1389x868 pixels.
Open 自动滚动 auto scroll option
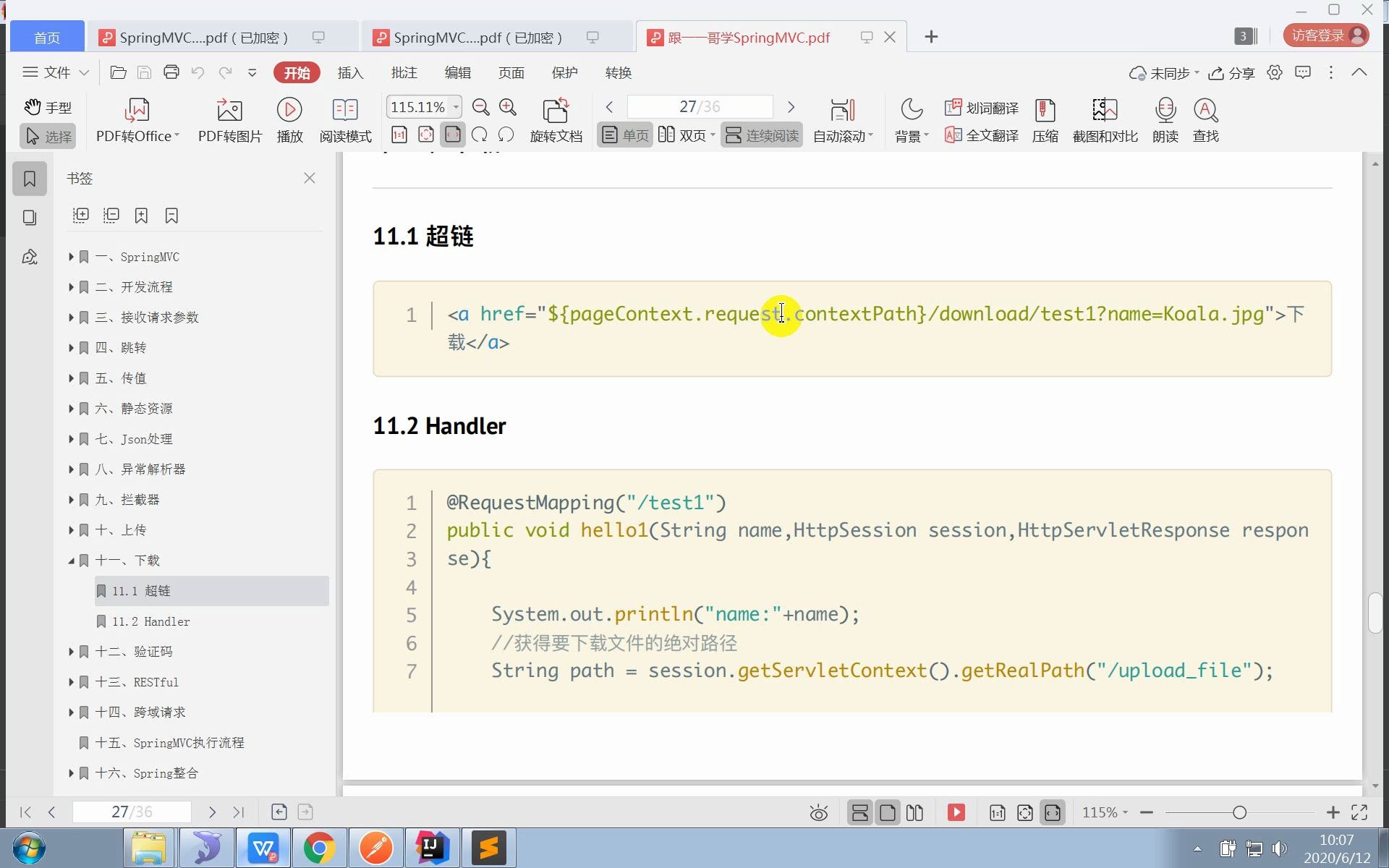[x=843, y=120]
